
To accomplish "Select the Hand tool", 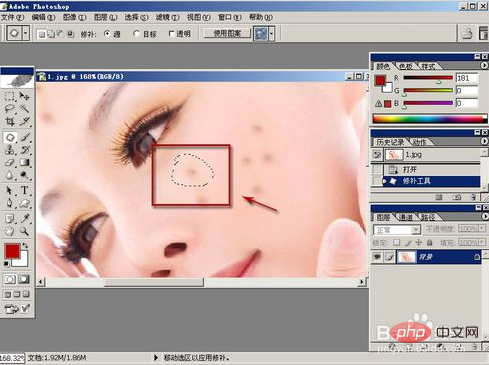I will coord(10,231).
